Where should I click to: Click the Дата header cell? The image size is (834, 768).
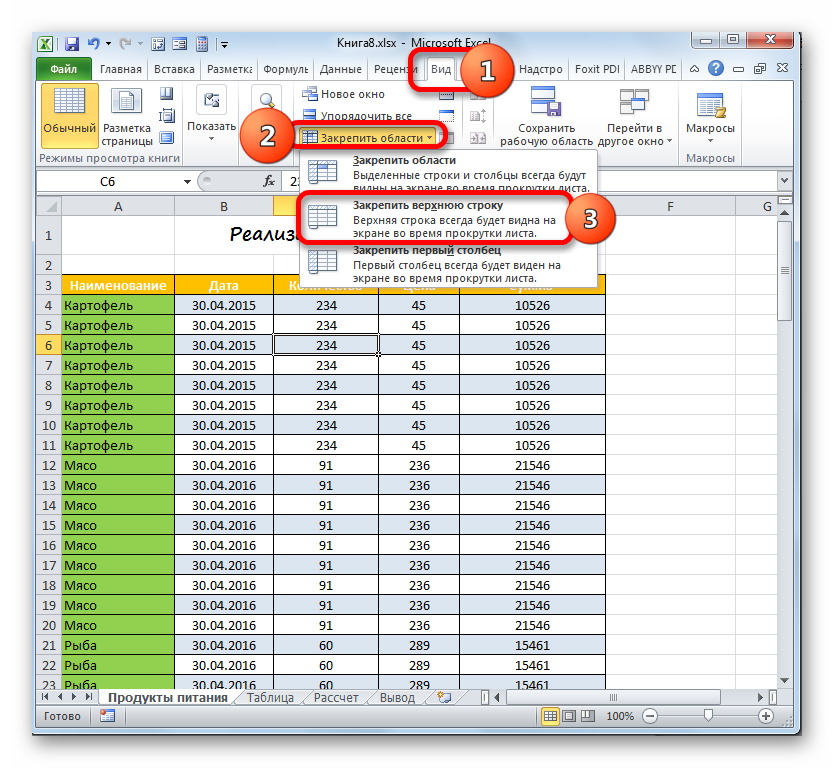pyautogui.click(x=223, y=285)
